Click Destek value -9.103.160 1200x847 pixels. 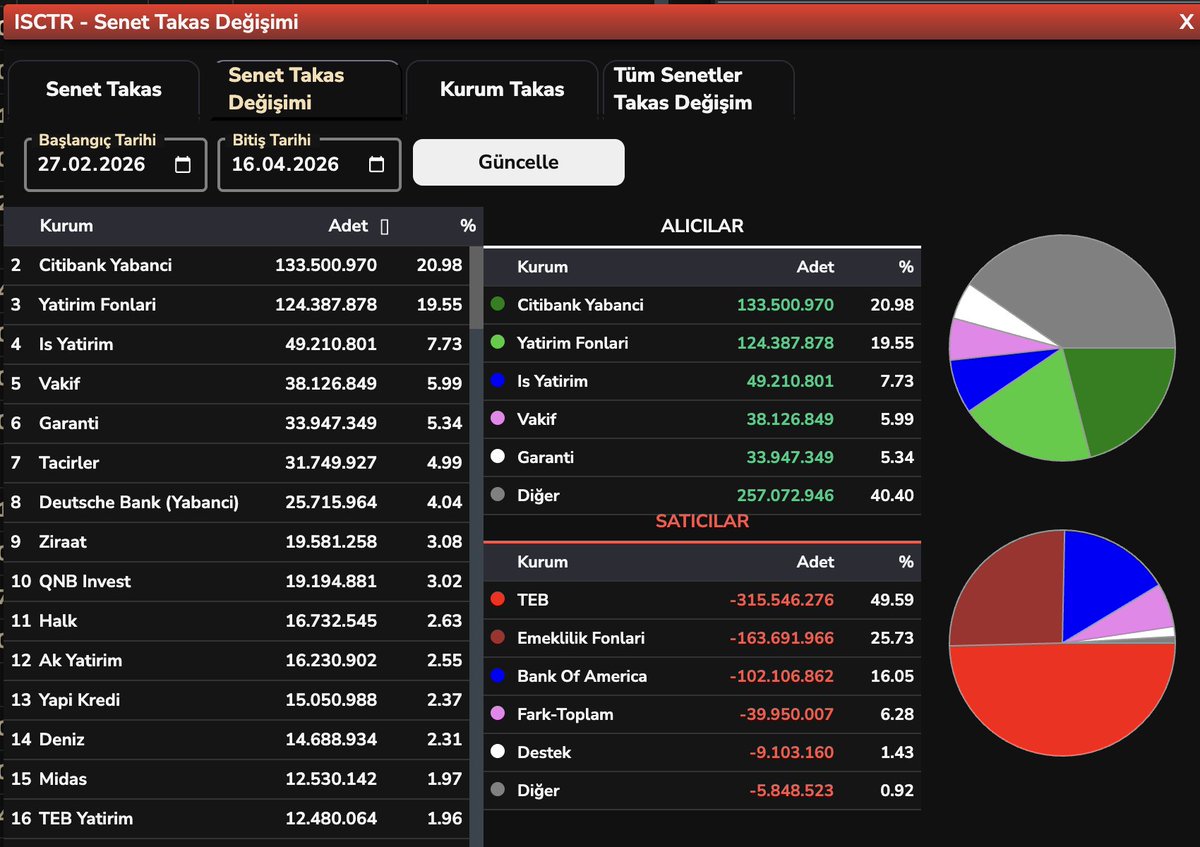(791, 752)
